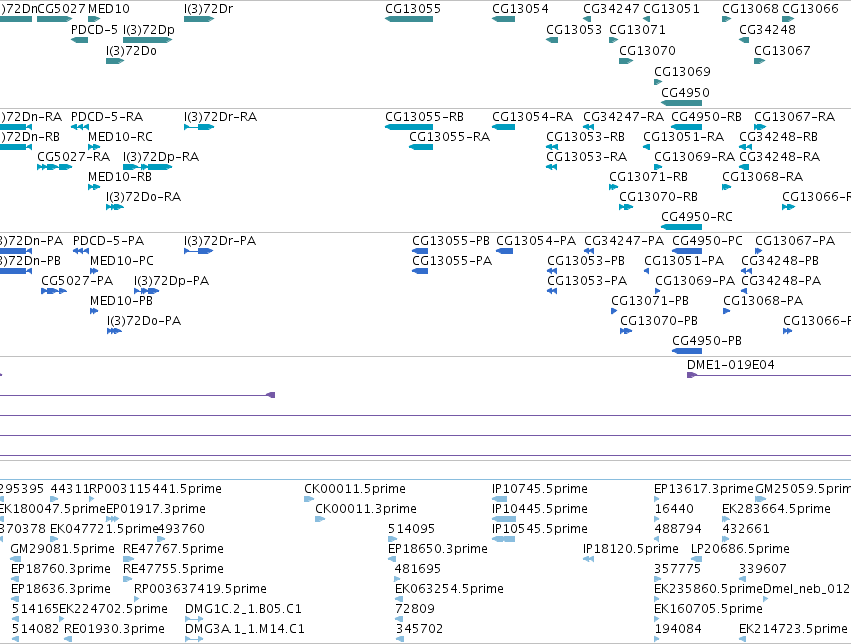851x644 pixels.
Task: Click EST EP18760.3prime
Action: 61,569
